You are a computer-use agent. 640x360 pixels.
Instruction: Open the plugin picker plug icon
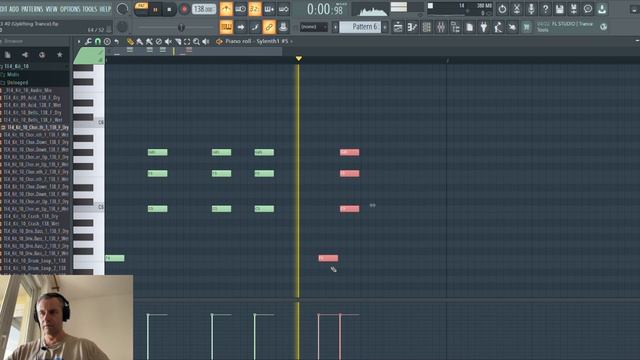tap(484, 27)
